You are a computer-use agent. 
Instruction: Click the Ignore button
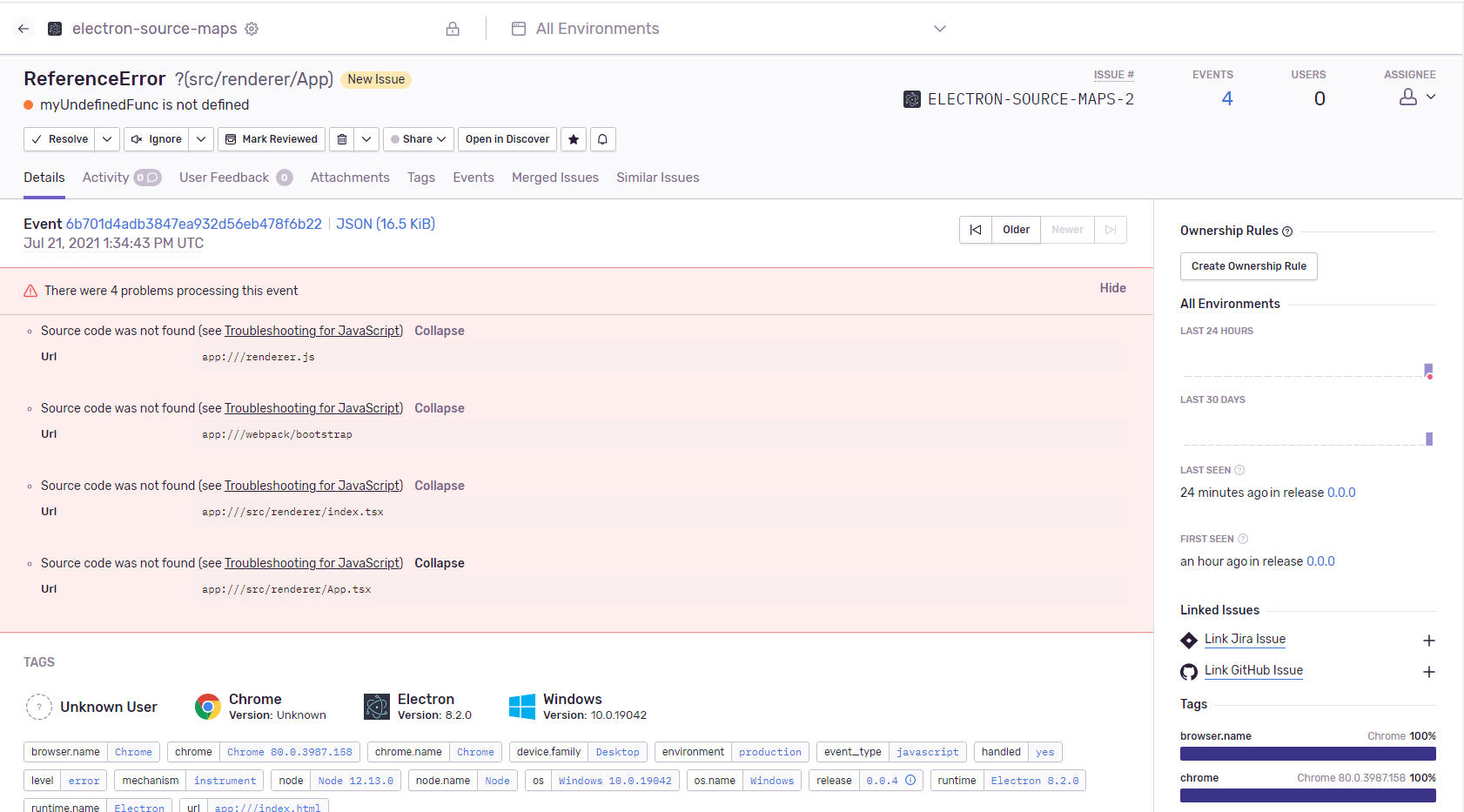(157, 139)
